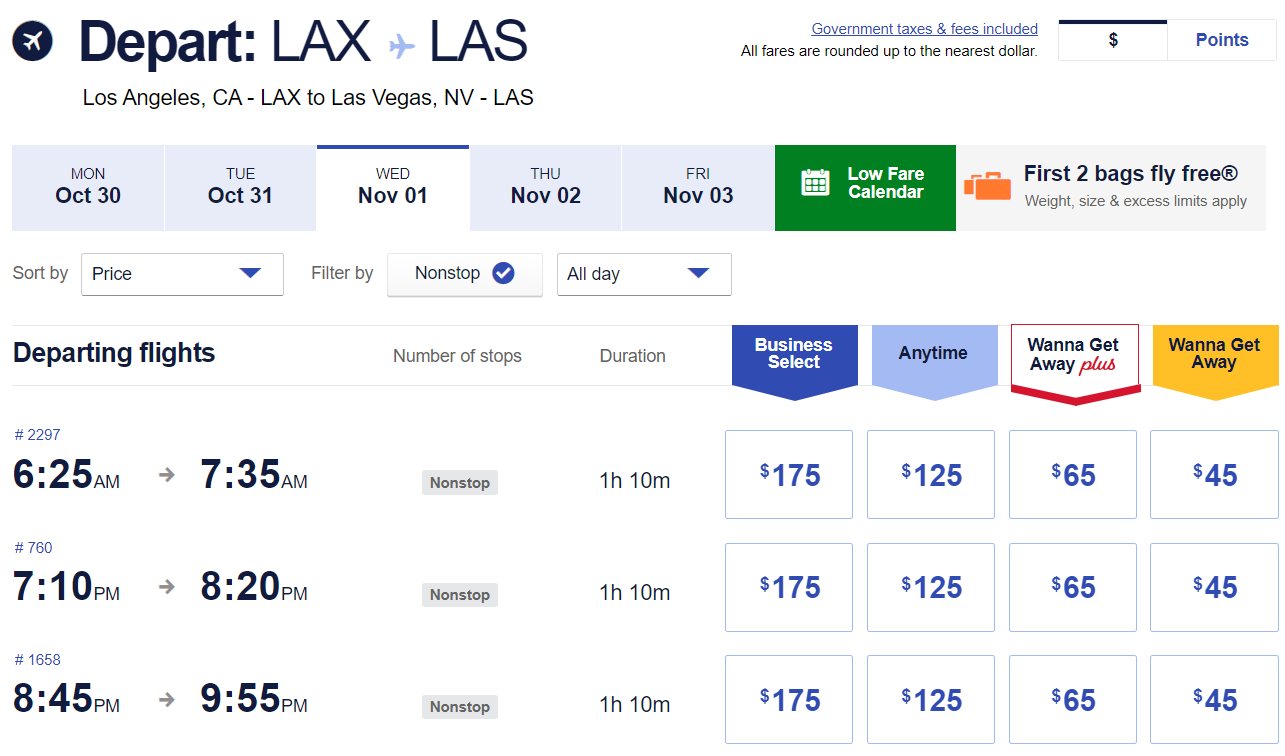Select the $ currency toggle
This screenshot has width=1285, height=756.
click(1112, 39)
